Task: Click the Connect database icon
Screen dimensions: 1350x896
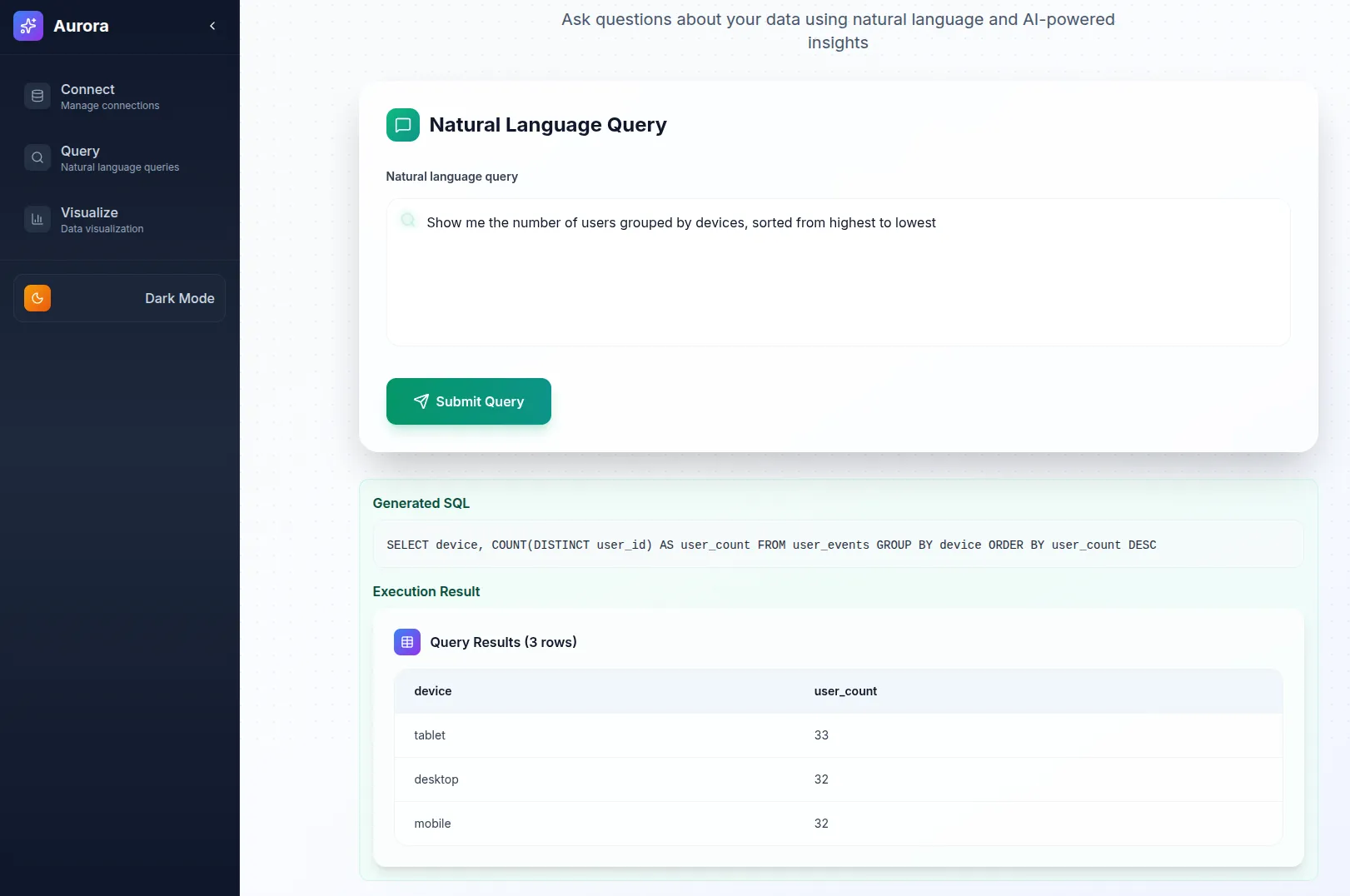Action: point(37,97)
